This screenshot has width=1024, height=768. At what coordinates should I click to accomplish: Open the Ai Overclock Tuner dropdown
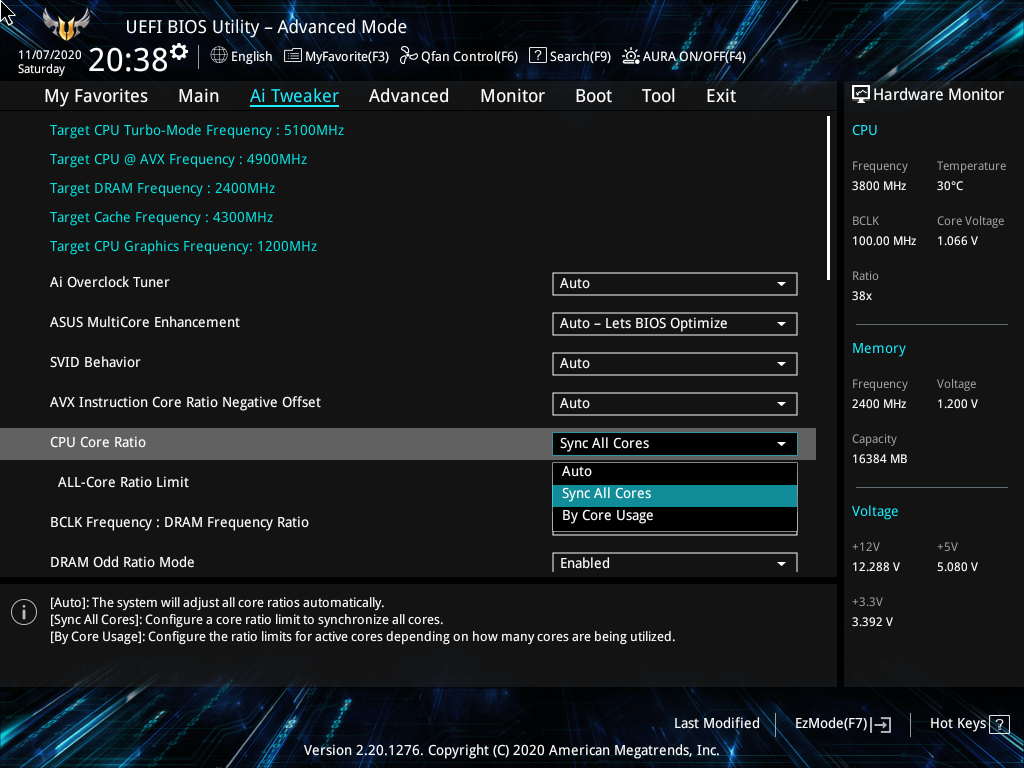[x=675, y=283]
